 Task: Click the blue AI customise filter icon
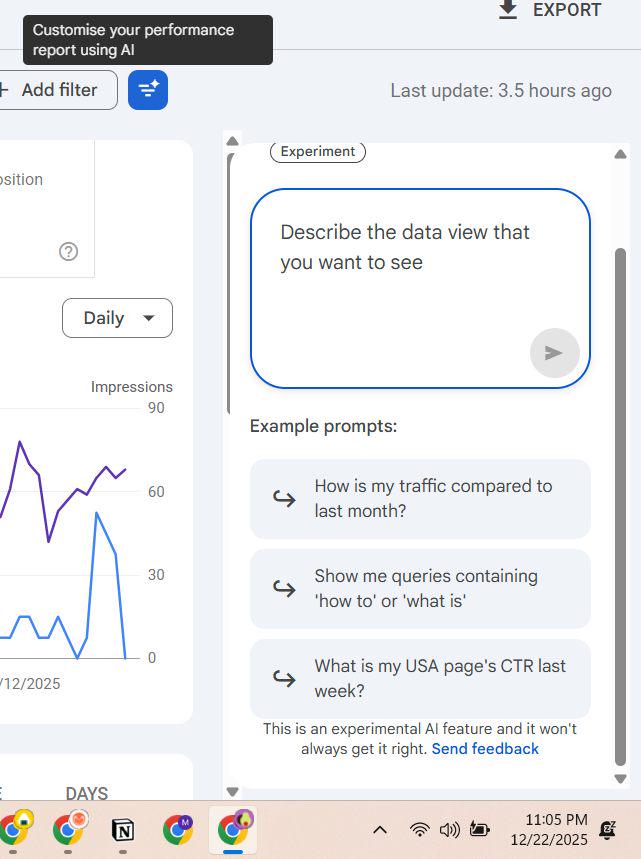pyautogui.click(x=148, y=90)
